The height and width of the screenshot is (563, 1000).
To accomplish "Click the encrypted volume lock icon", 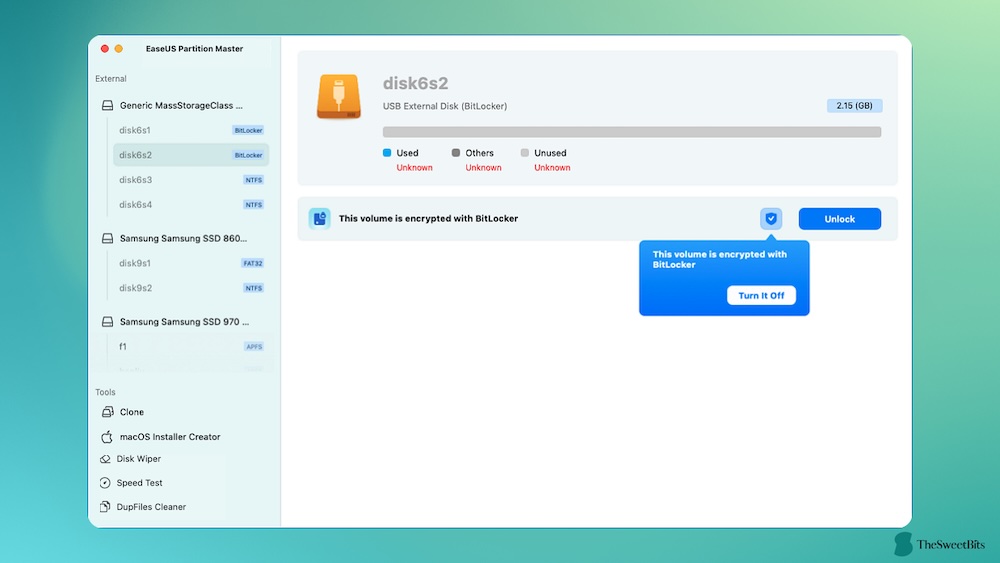I will 320,219.
